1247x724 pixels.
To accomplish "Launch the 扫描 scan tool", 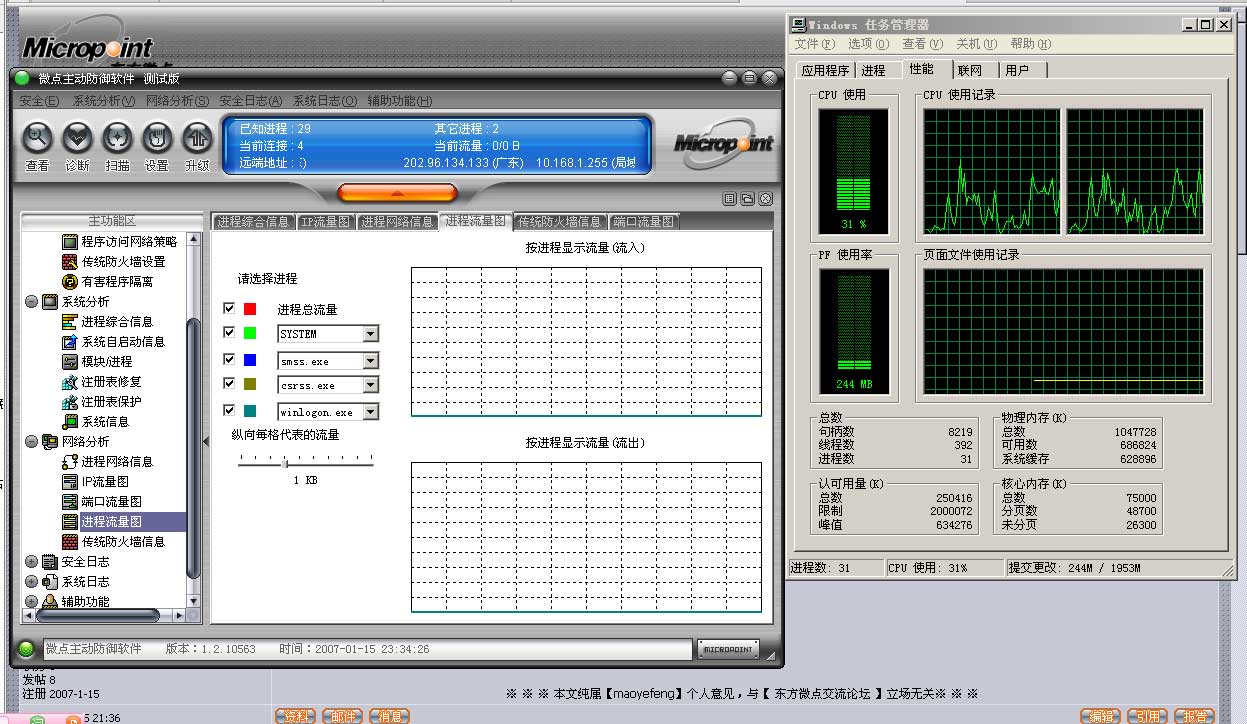I will [x=117, y=137].
